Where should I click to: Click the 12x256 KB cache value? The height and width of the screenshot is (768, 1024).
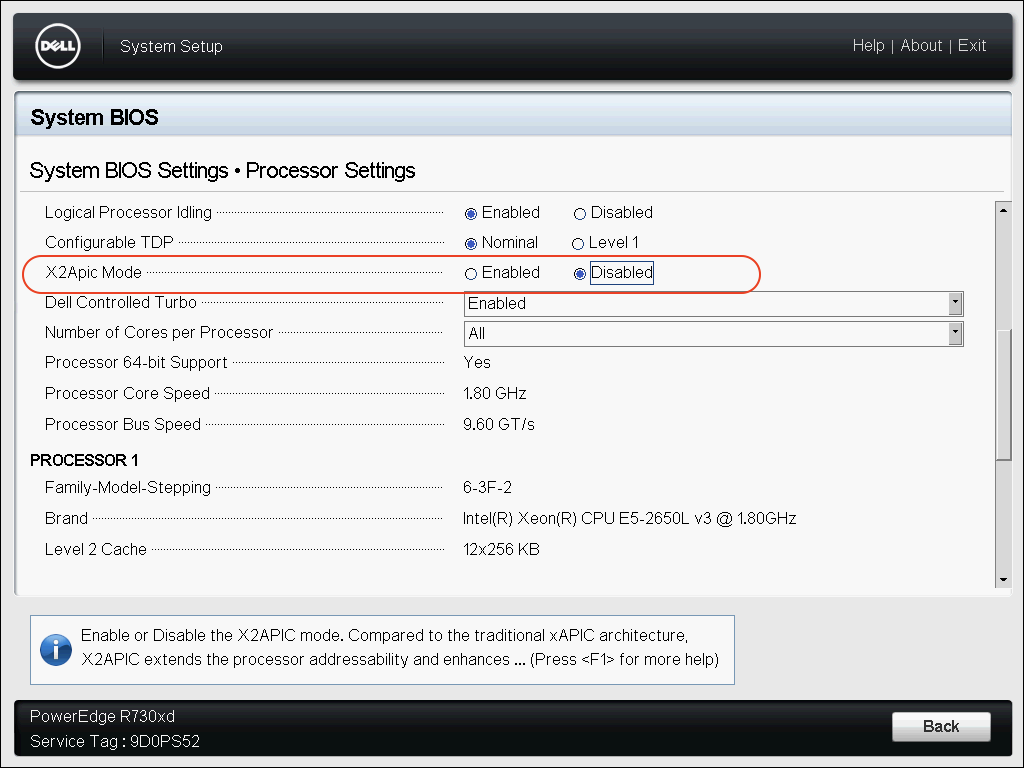click(502, 549)
